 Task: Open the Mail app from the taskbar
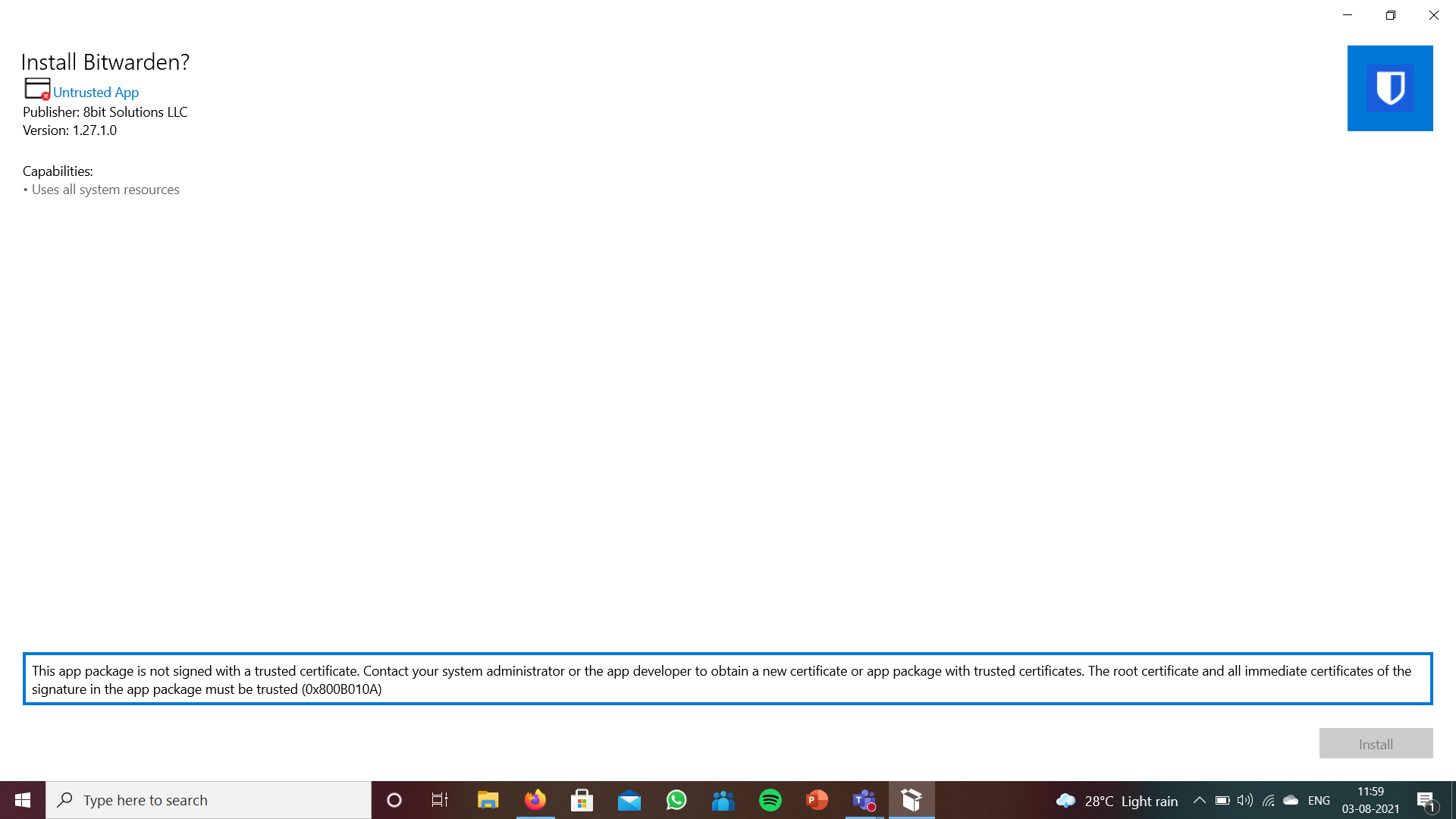click(629, 800)
